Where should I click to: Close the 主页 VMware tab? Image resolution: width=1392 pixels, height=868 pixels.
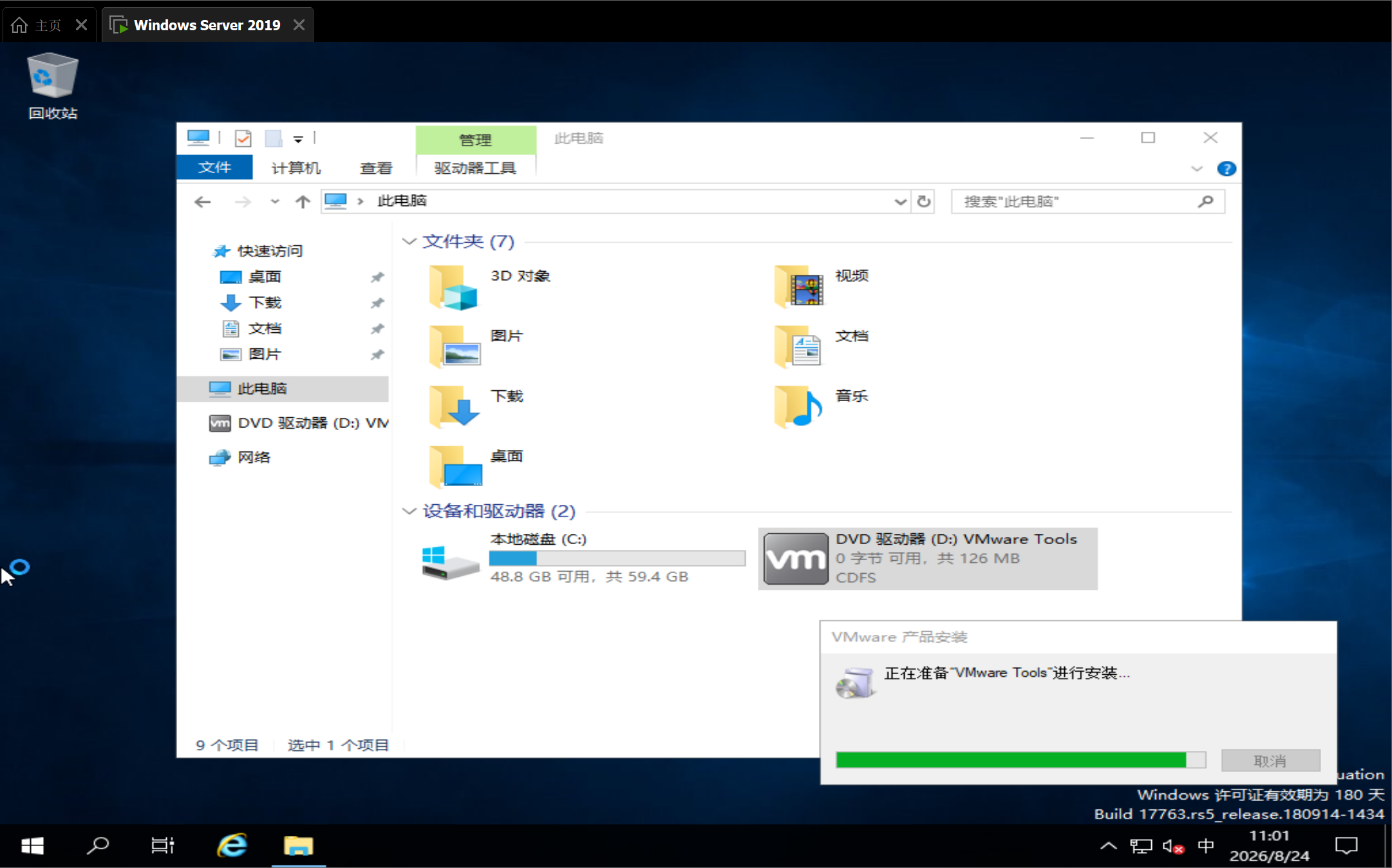tap(81, 25)
